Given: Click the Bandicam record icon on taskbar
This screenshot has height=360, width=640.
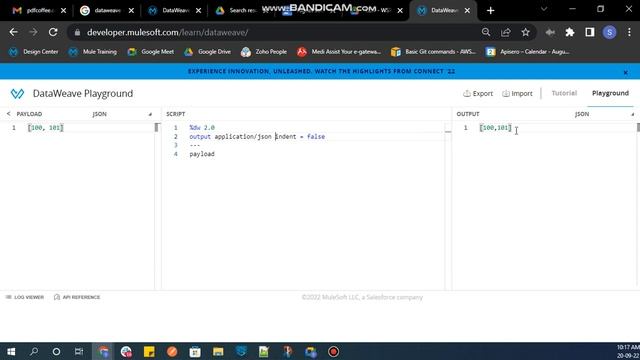Looking at the screenshot, I should tap(333, 351).
